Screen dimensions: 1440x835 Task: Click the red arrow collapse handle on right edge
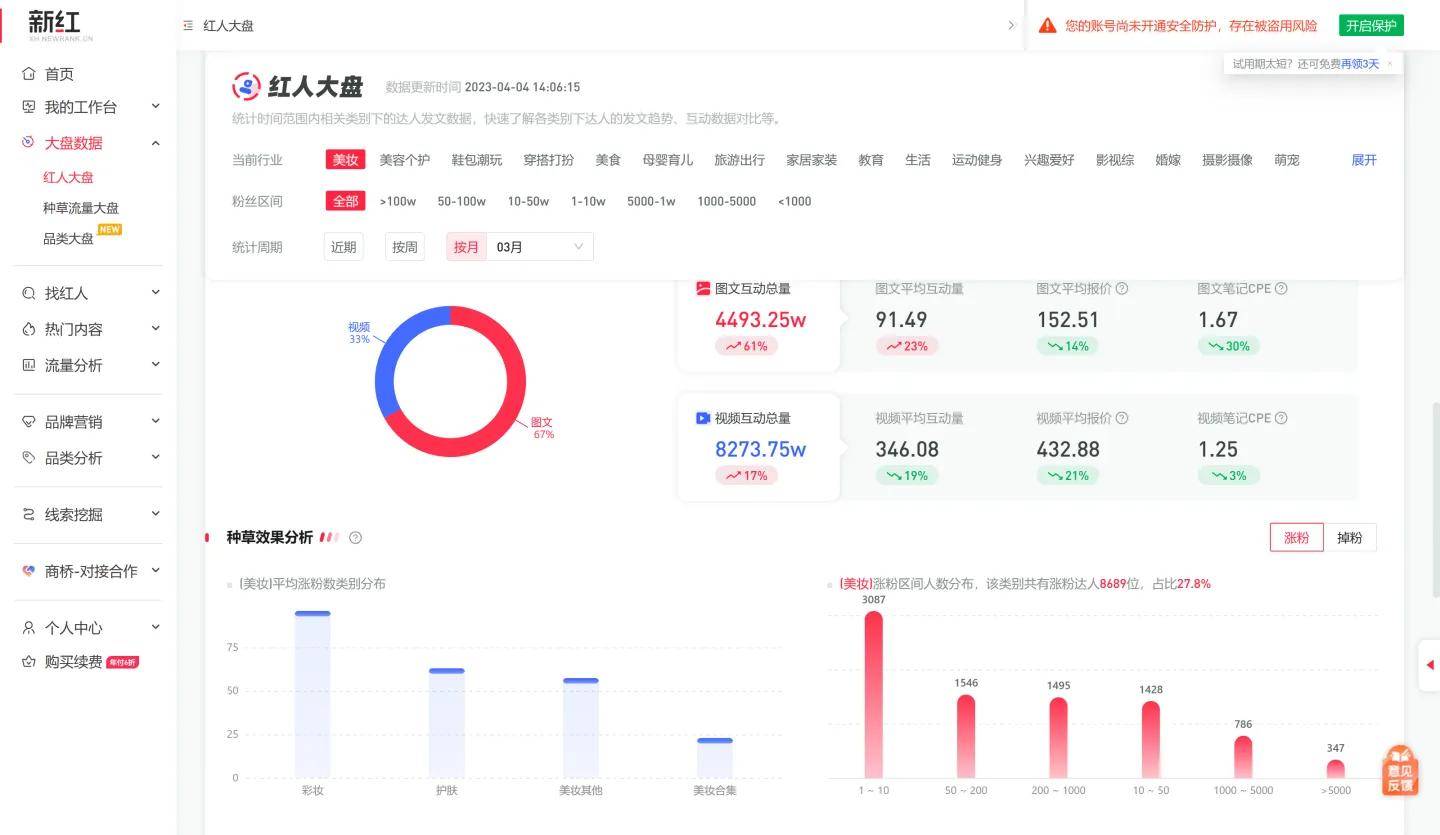(1430, 663)
